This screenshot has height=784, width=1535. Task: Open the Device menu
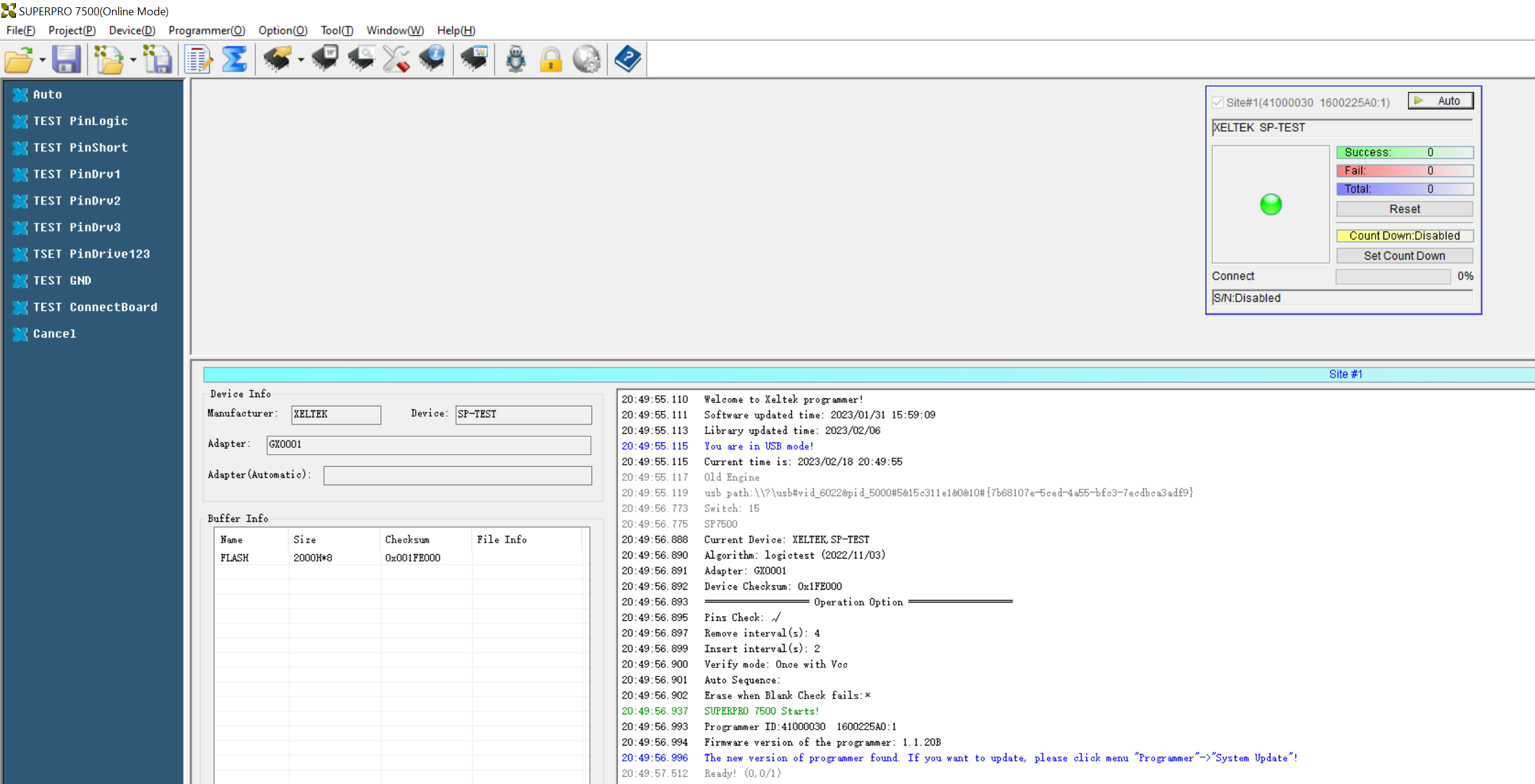(x=132, y=30)
